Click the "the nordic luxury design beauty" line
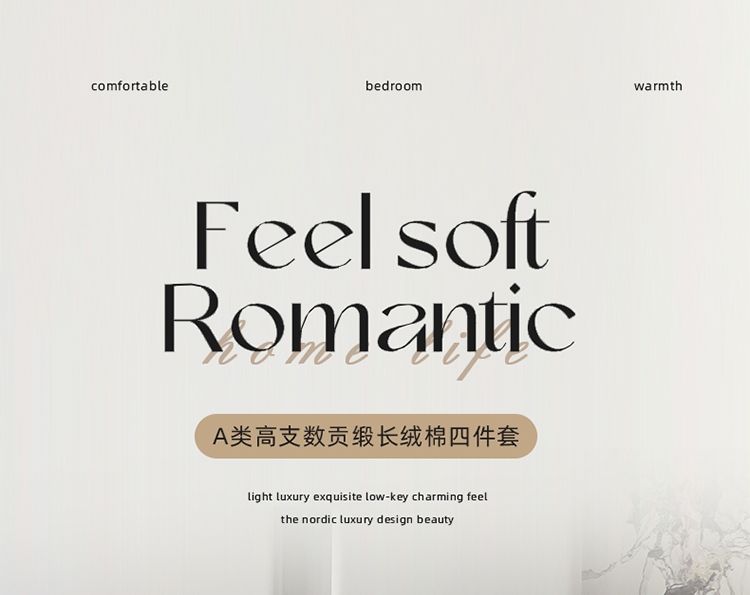Viewport: 750px width, 595px height. (x=367, y=519)
